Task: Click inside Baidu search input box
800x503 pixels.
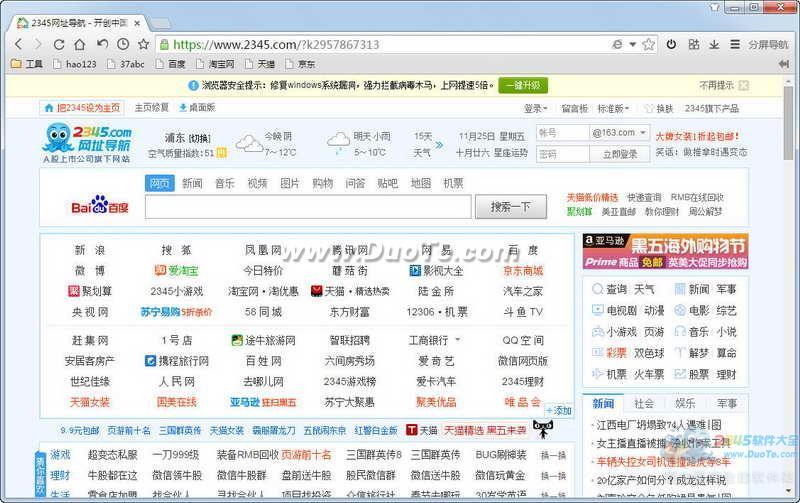Action: (308, 207)
